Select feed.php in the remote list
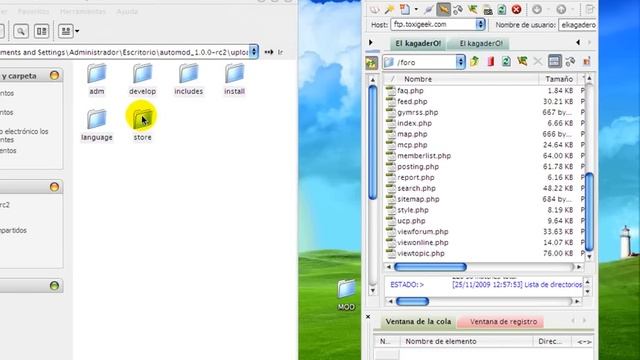 412,102
